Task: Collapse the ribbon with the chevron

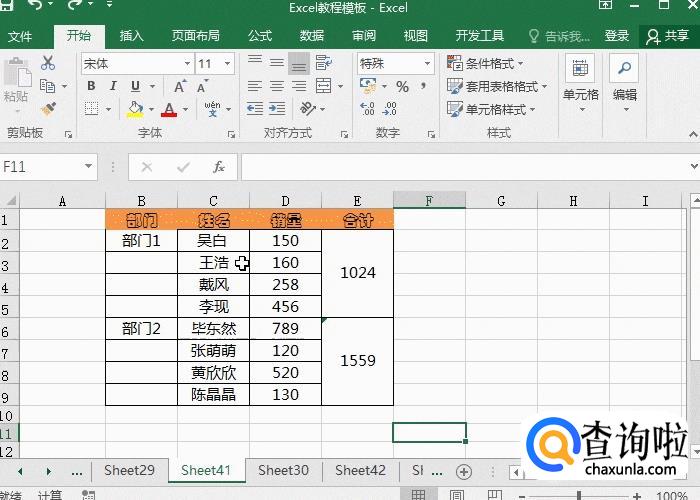Action: pyautogui.click(x=693, y=134)
